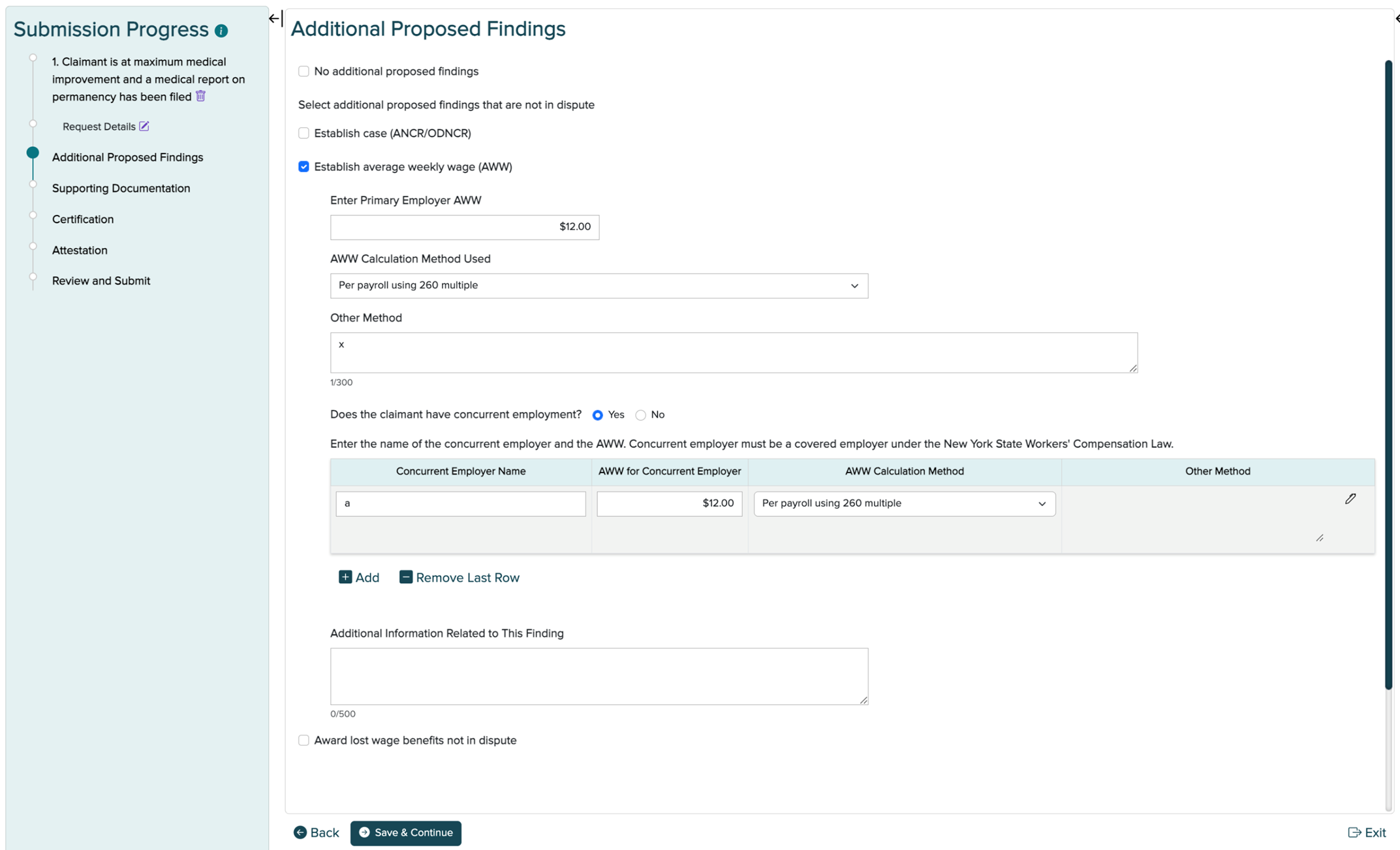
Task: Check Award lost wage benefits not in dispute
Action: (x=303, y=740)
